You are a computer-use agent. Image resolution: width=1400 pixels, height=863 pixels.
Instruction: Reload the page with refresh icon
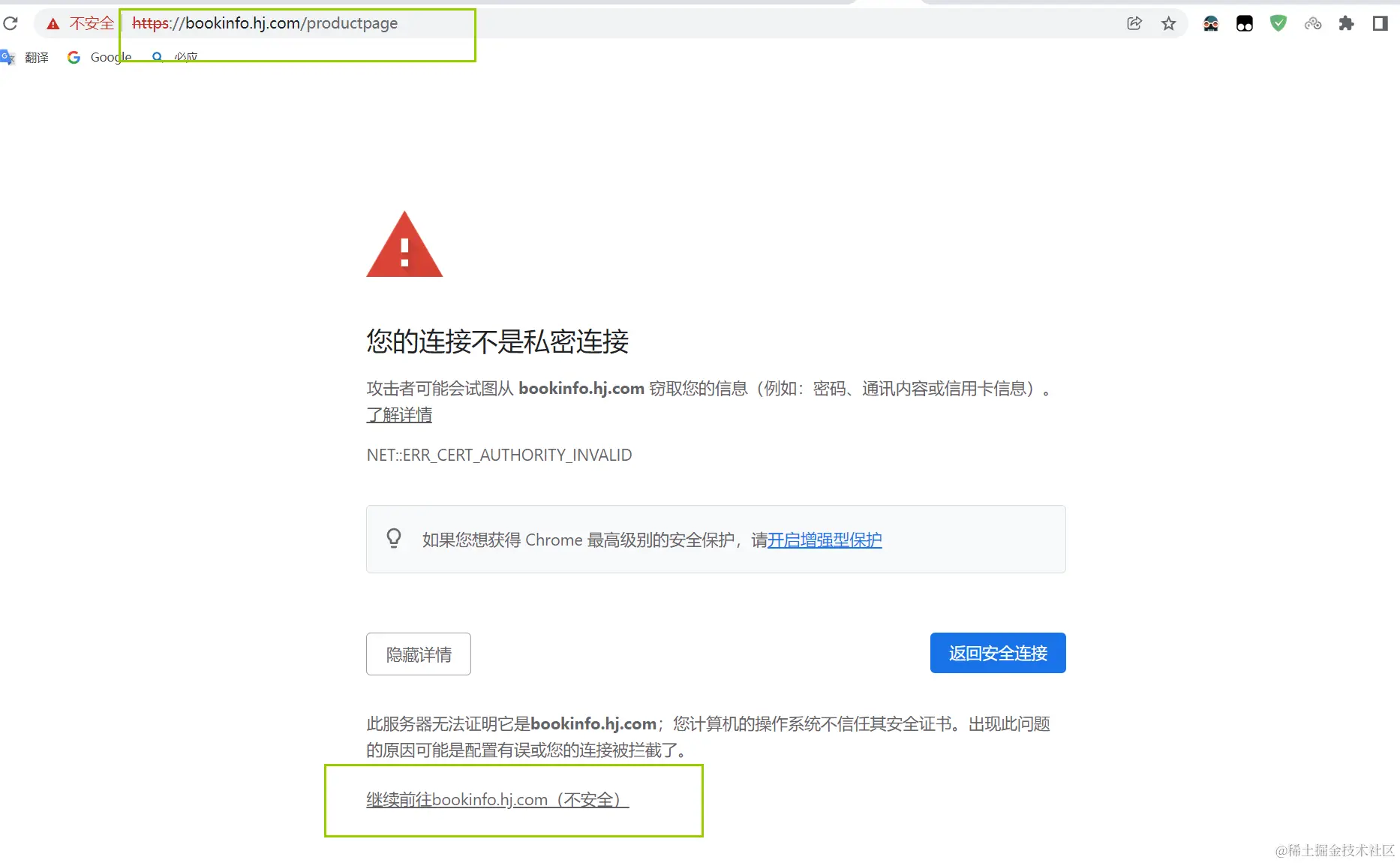[11, 23]
